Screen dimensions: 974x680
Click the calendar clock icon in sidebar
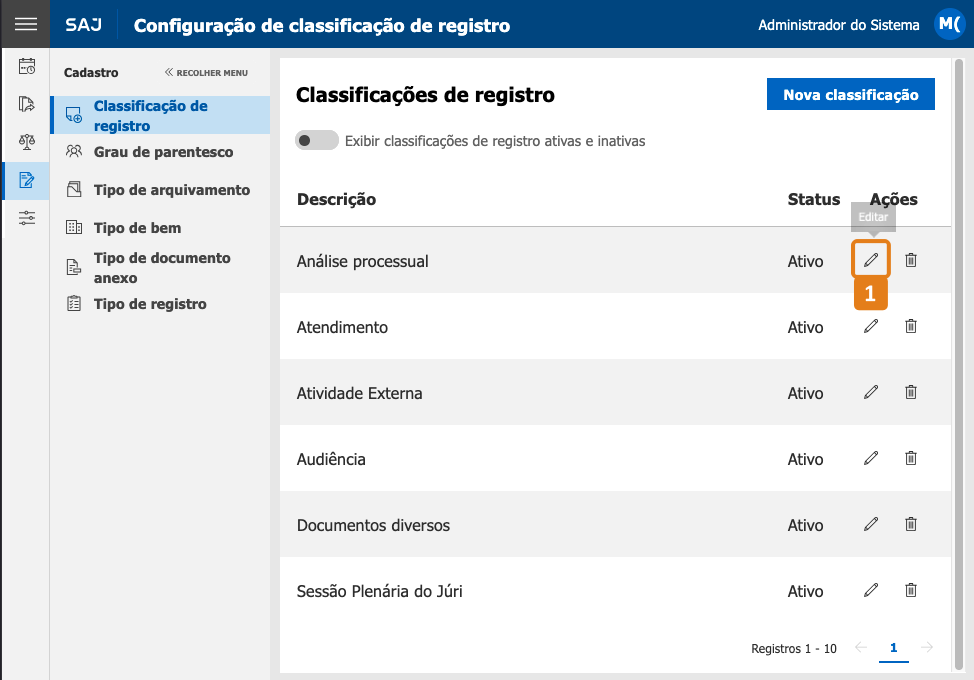tap(26, 66)
